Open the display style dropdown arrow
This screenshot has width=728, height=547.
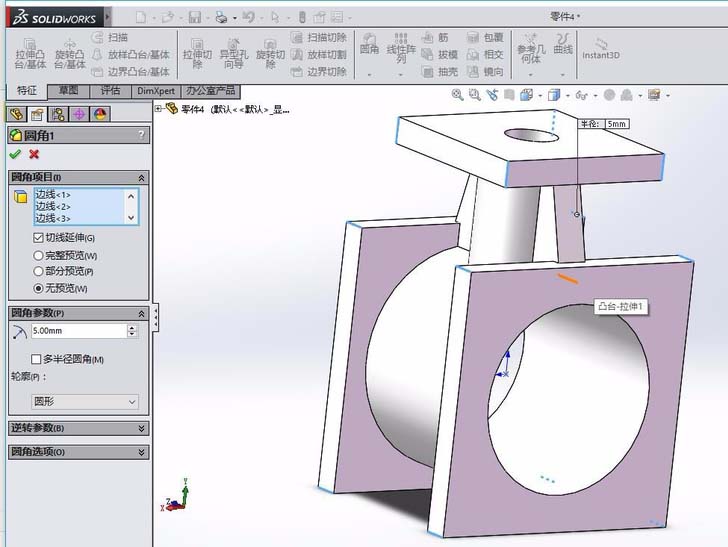tap(567, 96)
